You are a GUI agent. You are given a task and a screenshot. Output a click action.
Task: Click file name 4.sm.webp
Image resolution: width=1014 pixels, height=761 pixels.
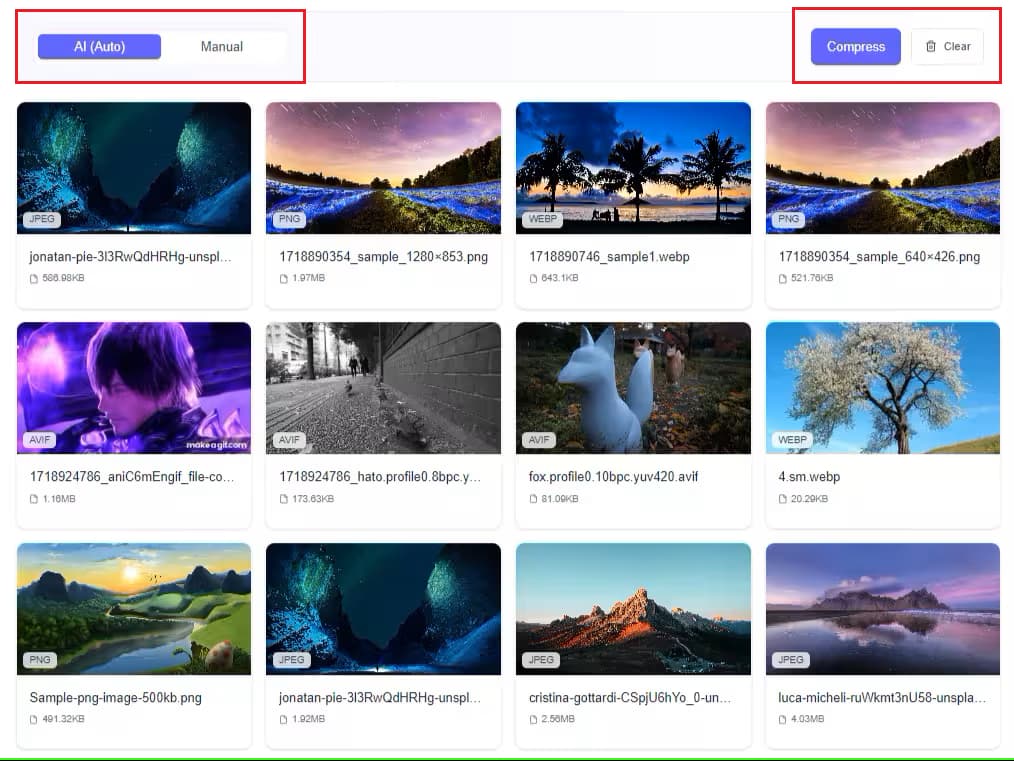(x=809, y=477)
